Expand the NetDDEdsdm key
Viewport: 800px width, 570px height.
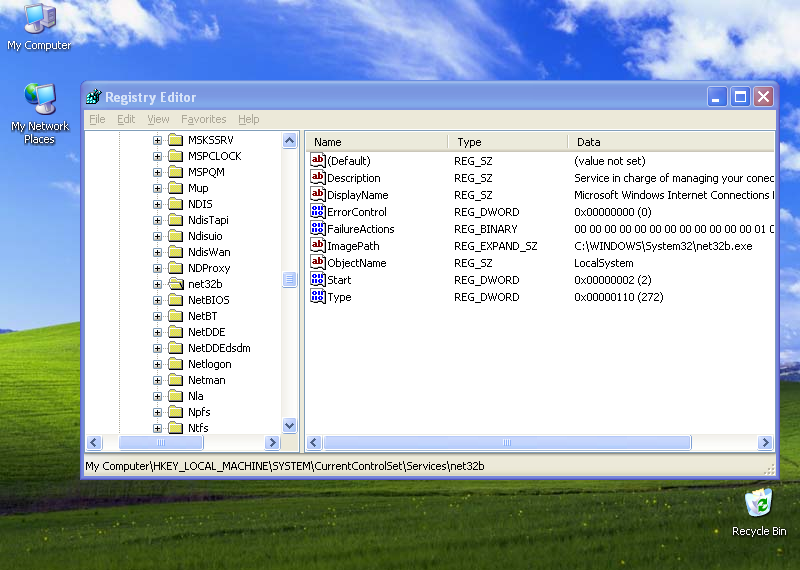coord(157,349)
